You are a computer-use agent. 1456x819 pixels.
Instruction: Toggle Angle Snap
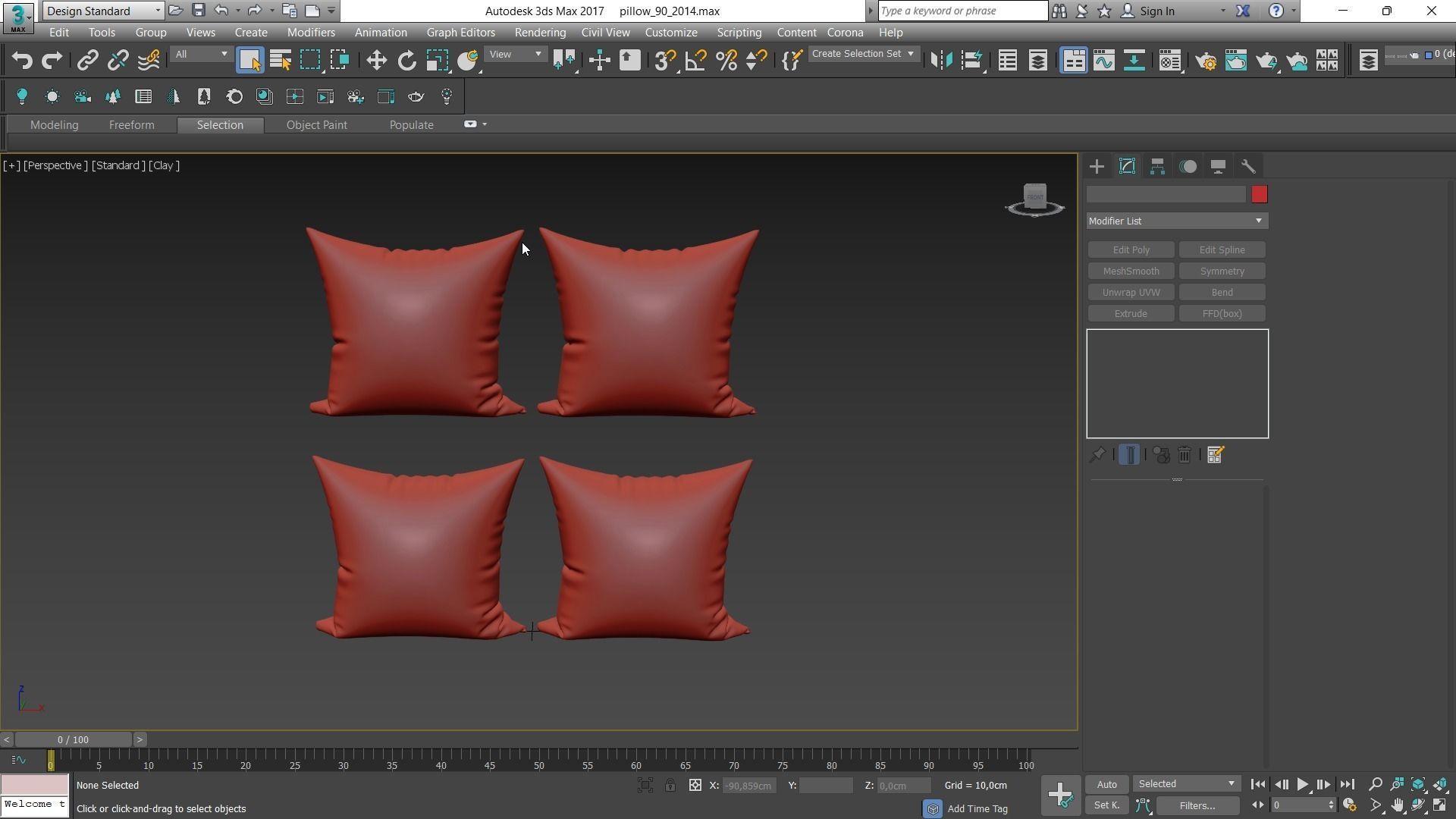click(695, 61)
